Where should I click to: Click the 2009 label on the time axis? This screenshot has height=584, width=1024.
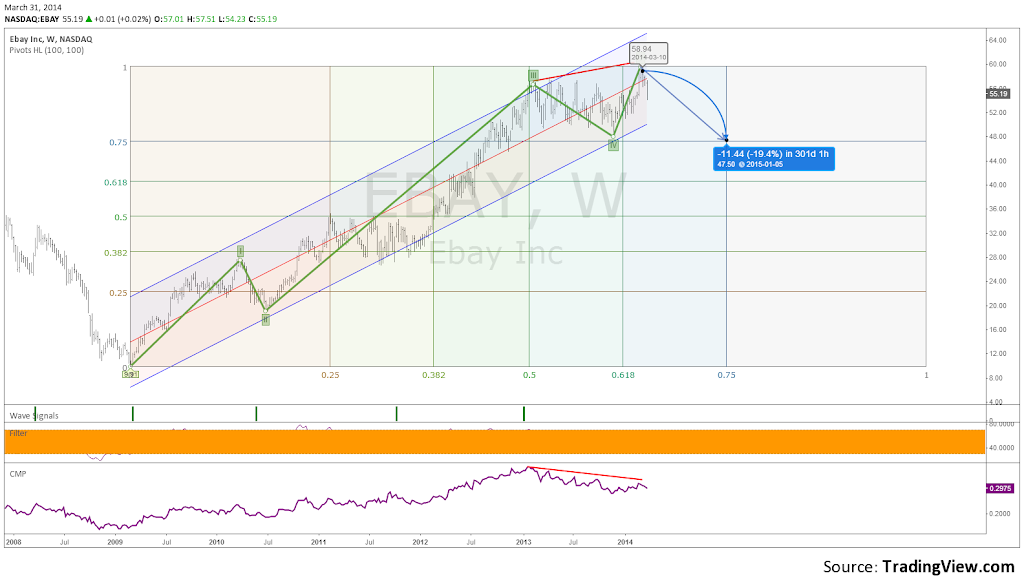point(115,542)
